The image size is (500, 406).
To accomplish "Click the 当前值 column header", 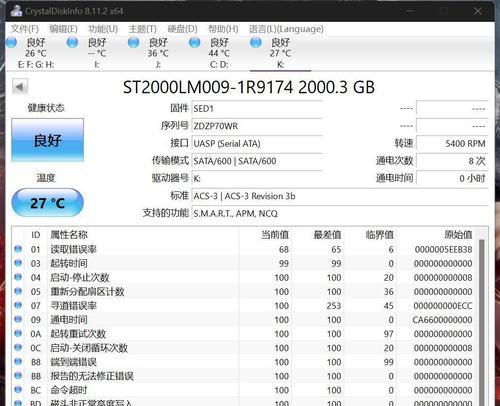I will [x=275, y=235].
